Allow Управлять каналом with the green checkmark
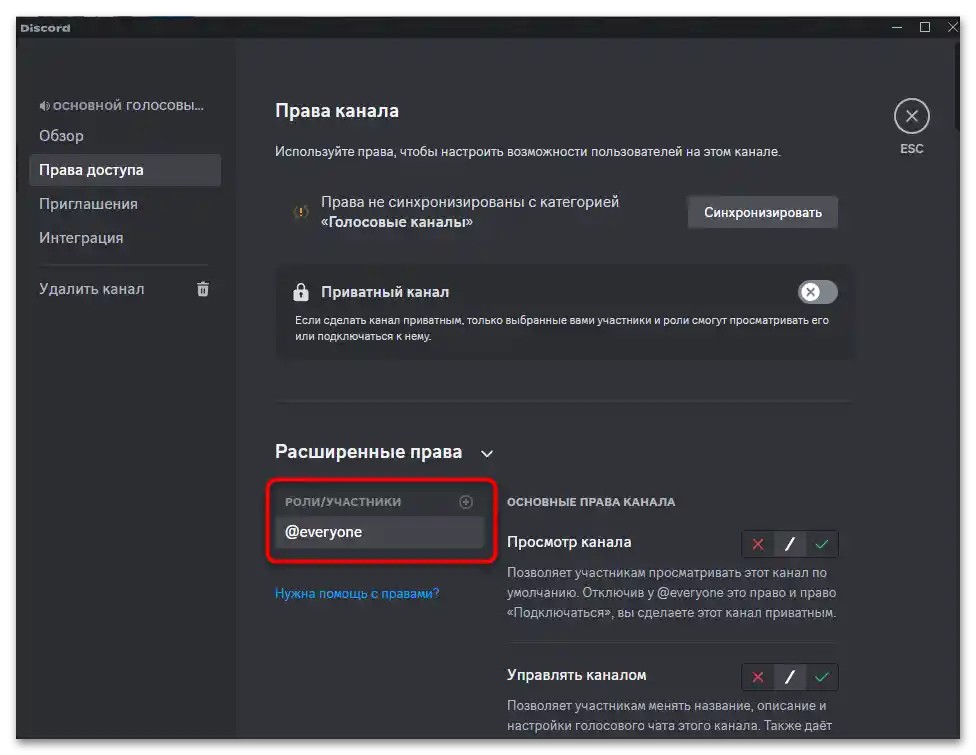 (821, 676)
